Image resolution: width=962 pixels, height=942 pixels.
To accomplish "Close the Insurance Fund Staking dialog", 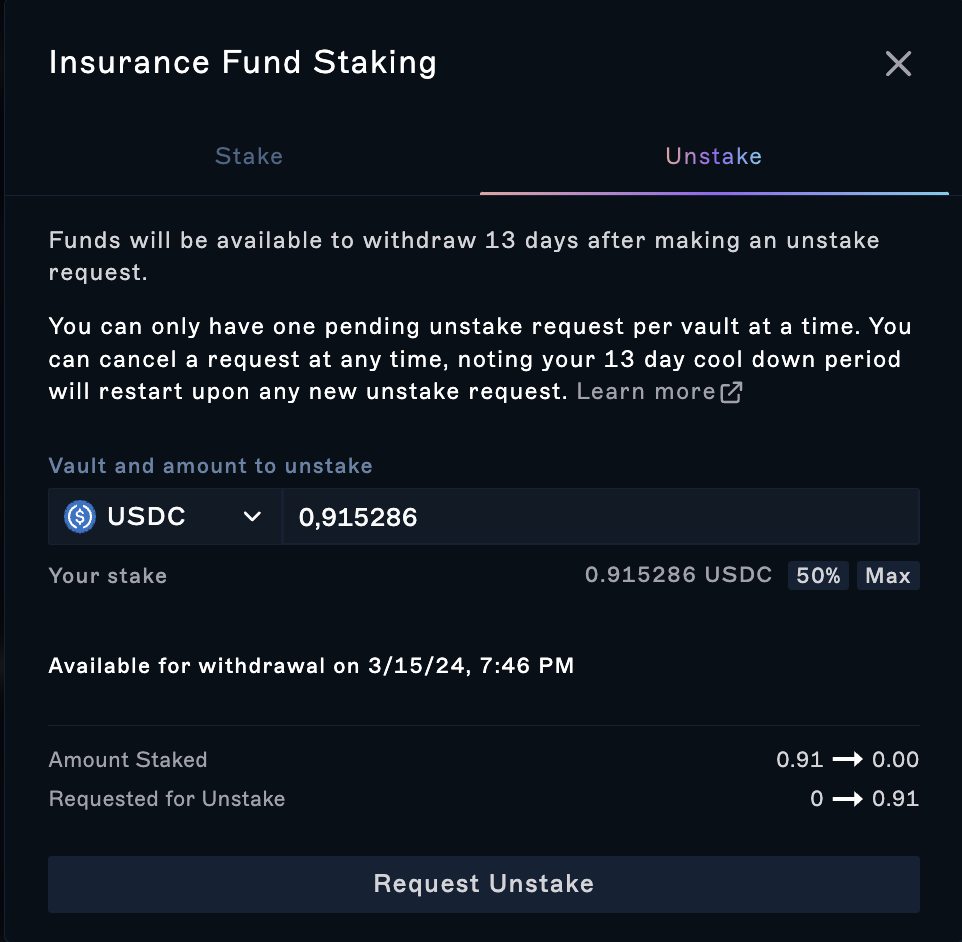I will 898,63.
